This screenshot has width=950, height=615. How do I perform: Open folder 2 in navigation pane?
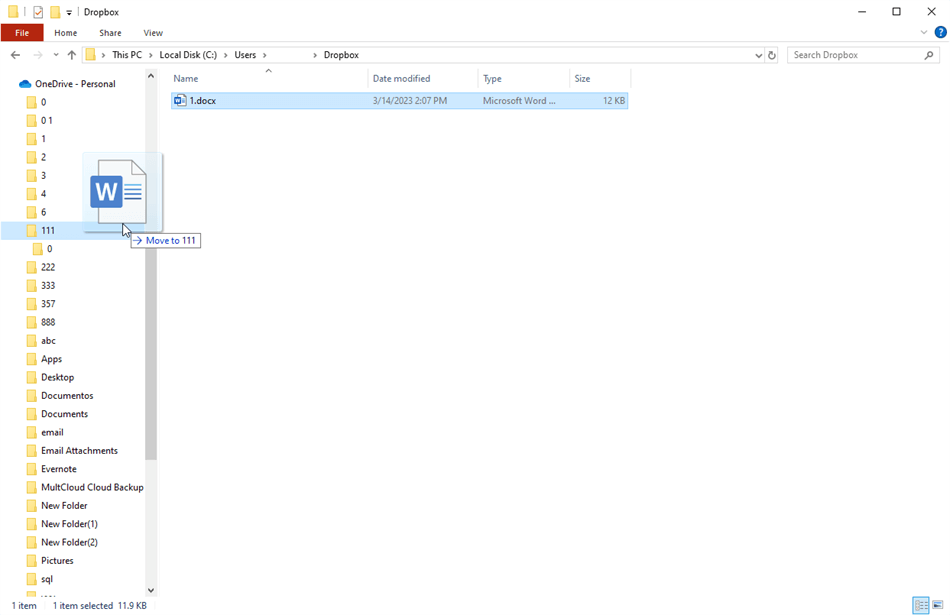44,157
